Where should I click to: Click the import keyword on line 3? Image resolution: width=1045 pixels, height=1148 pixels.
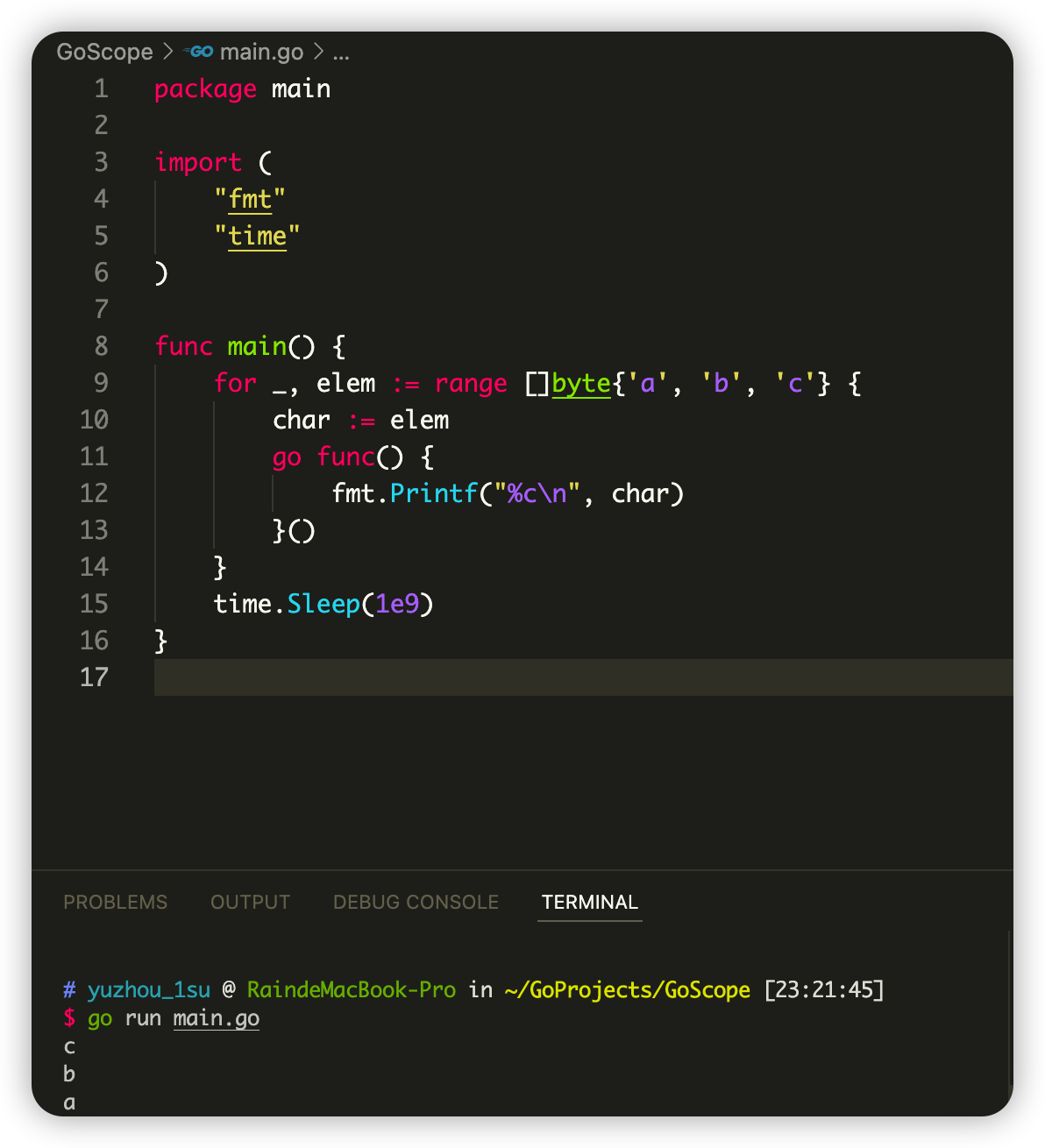coord(198,162)
